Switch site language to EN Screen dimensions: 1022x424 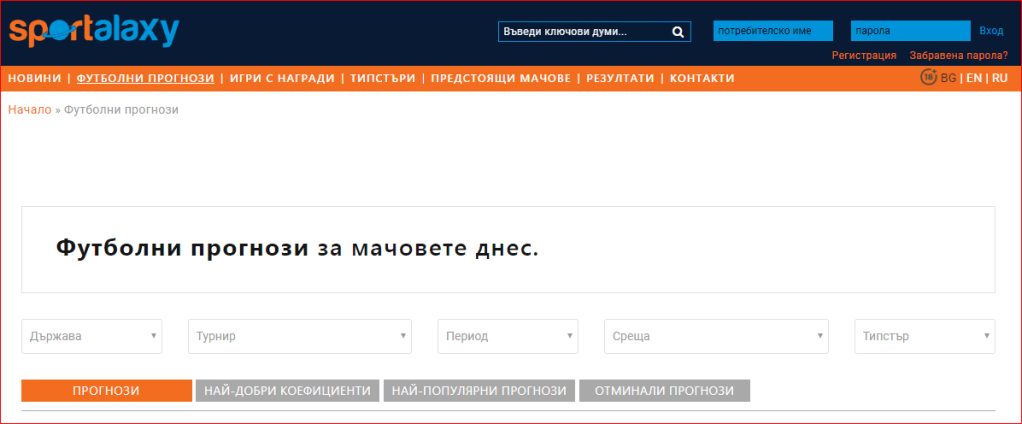pyautogui.click(x=972, y=78)
